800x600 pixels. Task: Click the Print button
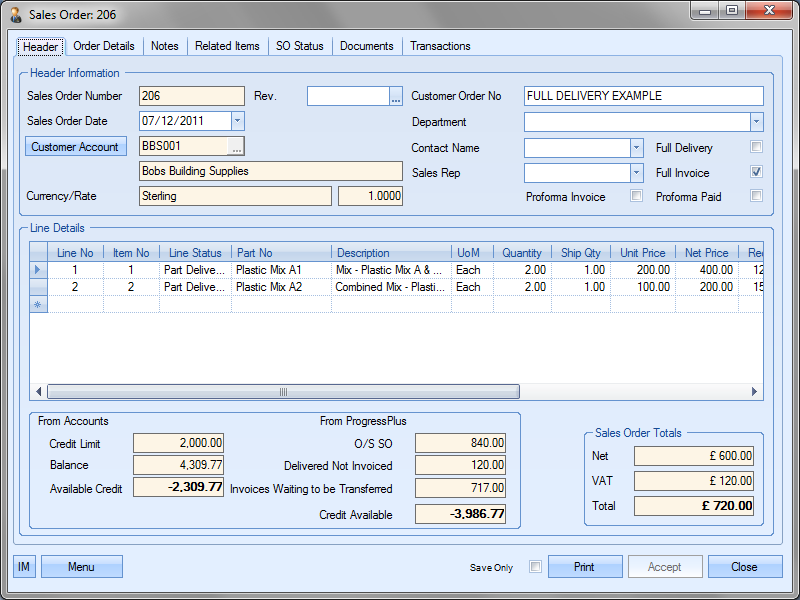pos(585,567)
